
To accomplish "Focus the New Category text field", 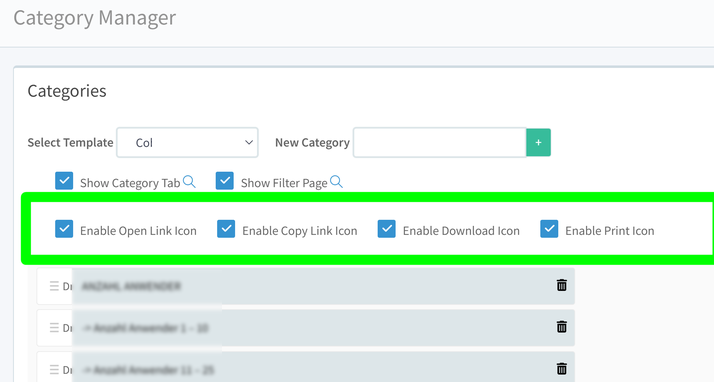I will (440, 143).
